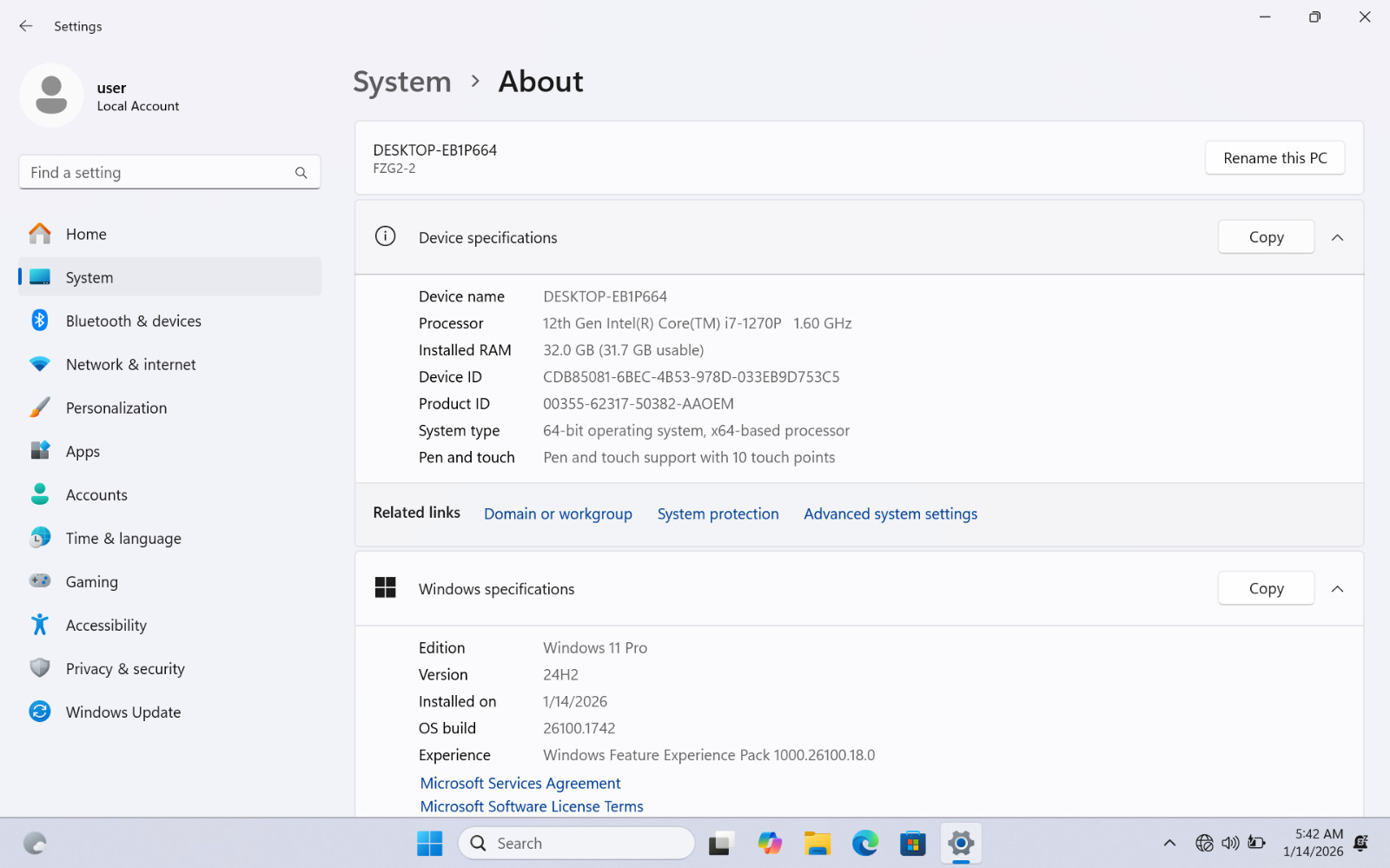Viewport: 1390px width, 868px height.
Task: Open Gaming settings
Action: click(x=169, y=581)
